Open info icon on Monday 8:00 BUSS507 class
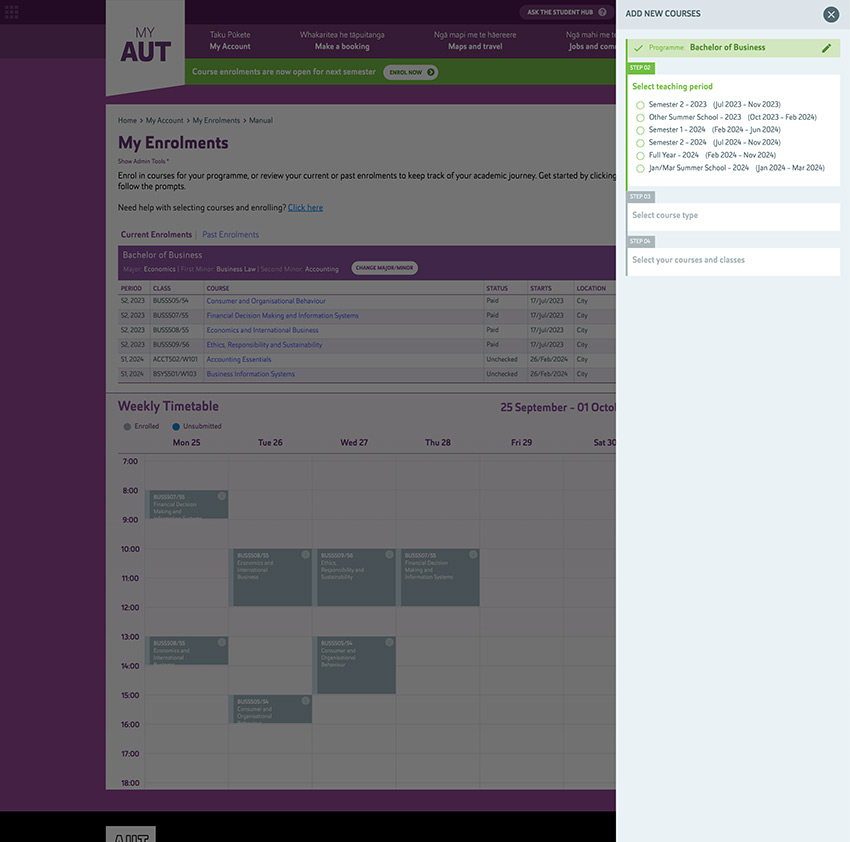The image size is (850, 842). coord(222,496)
